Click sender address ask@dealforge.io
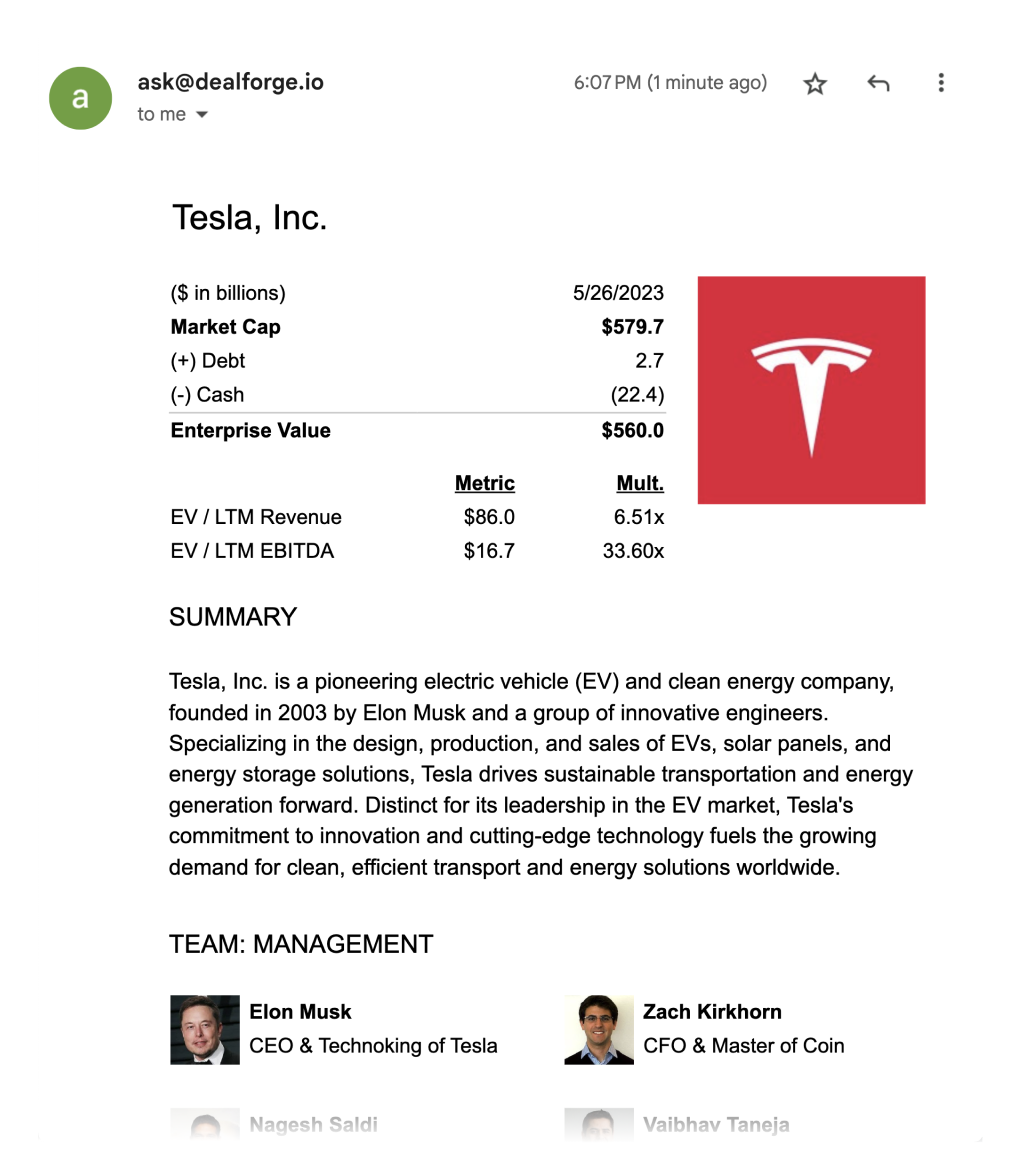This screenshot has width=1020, height=1155. (x=231, y=82)
